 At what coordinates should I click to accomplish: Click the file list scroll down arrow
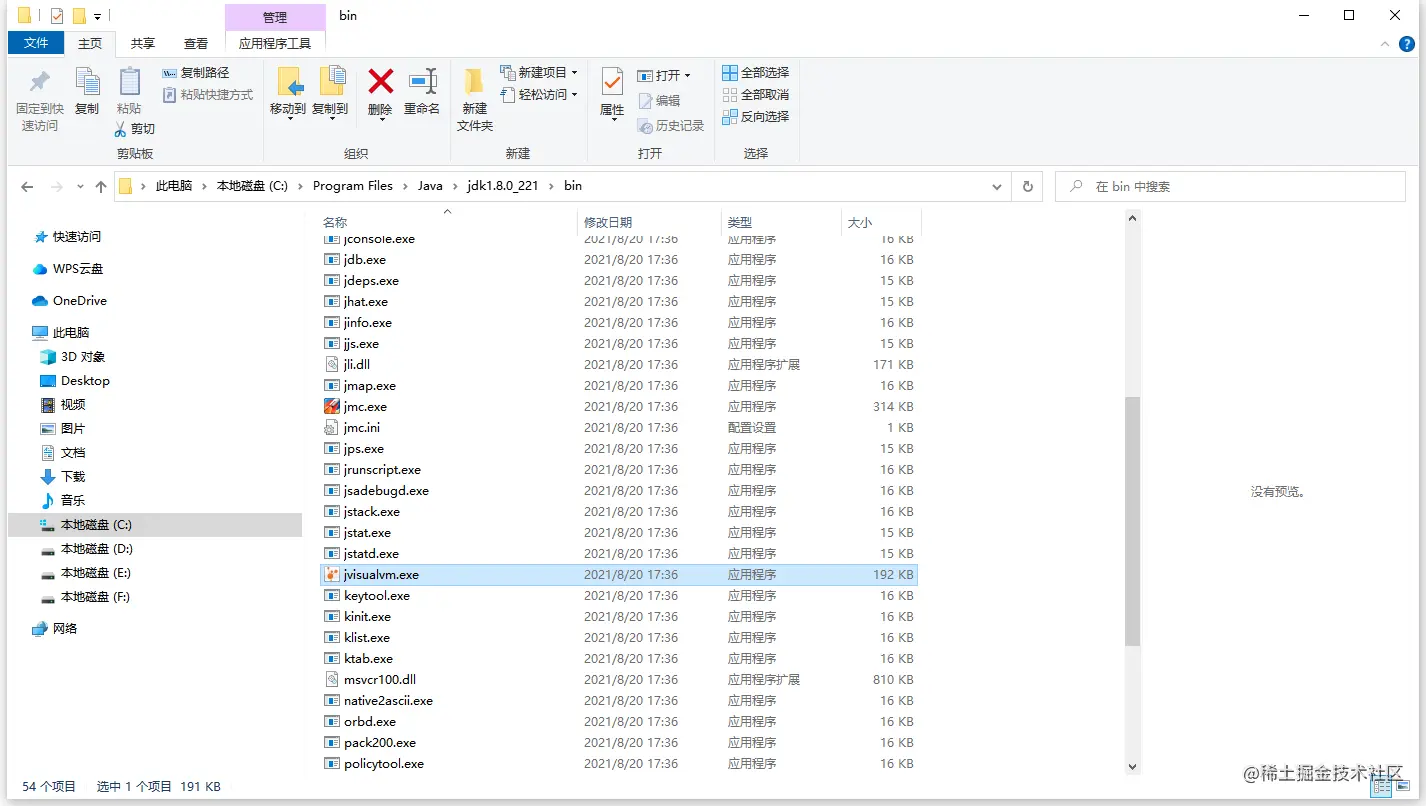[1132, 766]
